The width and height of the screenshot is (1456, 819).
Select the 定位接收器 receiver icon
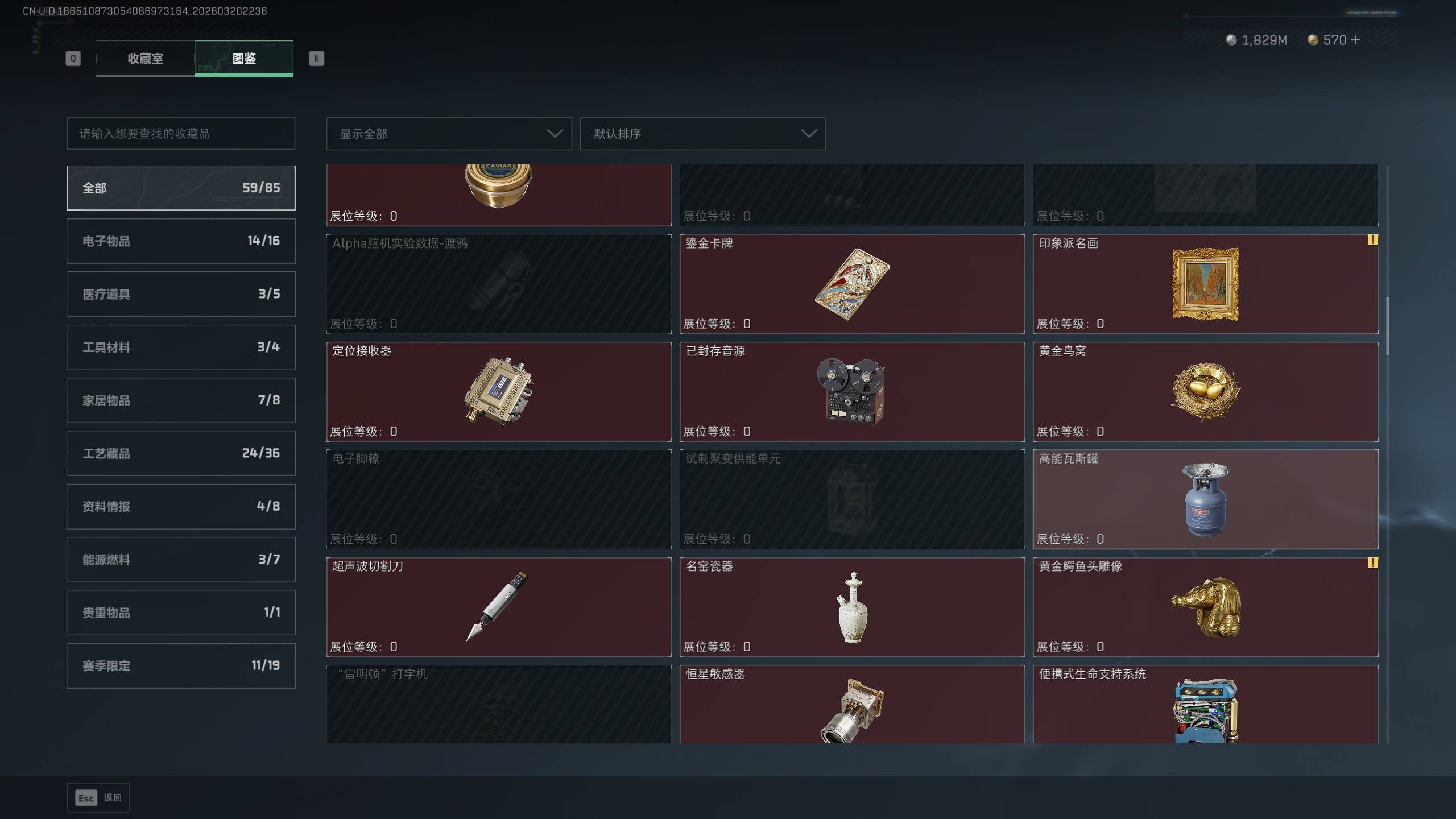pyautogui.click(x=499, y=391)
